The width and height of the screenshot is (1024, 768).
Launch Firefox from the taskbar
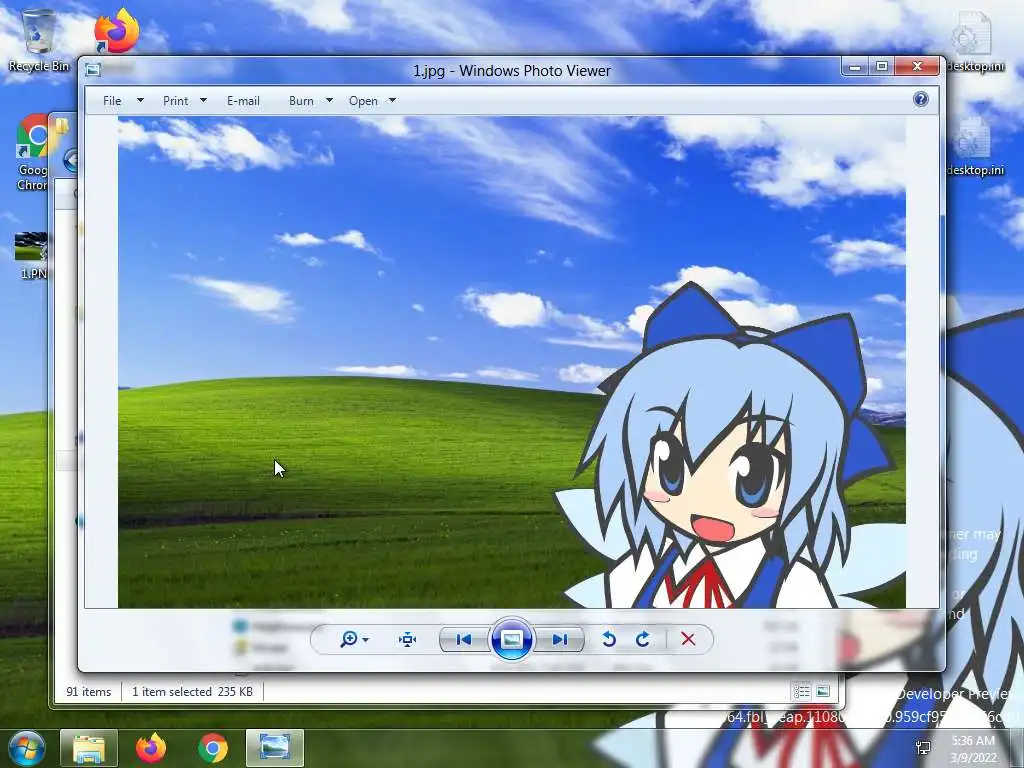[151, 748]
